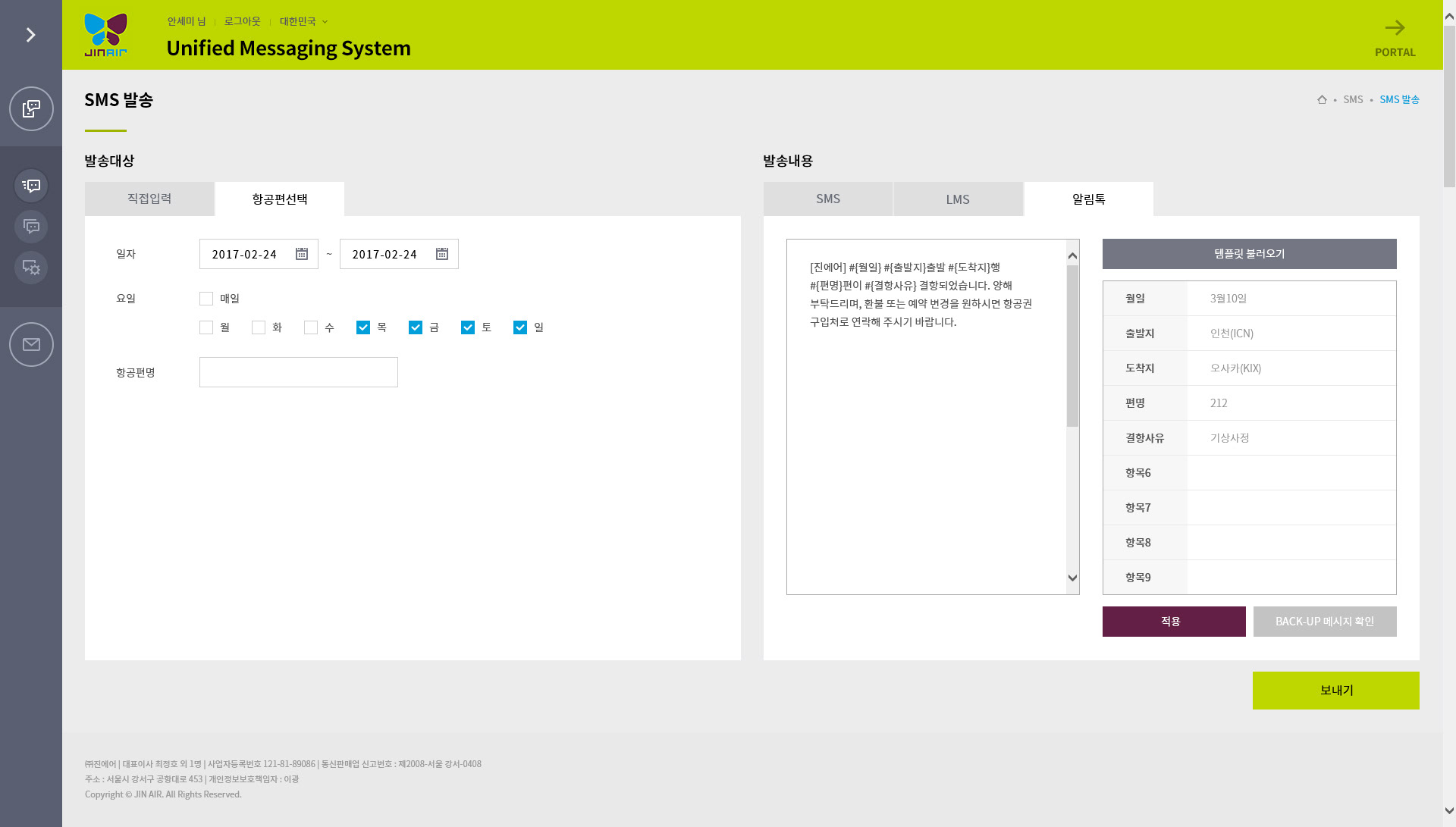Click the 보내기 send button
This screenshot has width=1456, height=827.
[x=1336, y=691]
